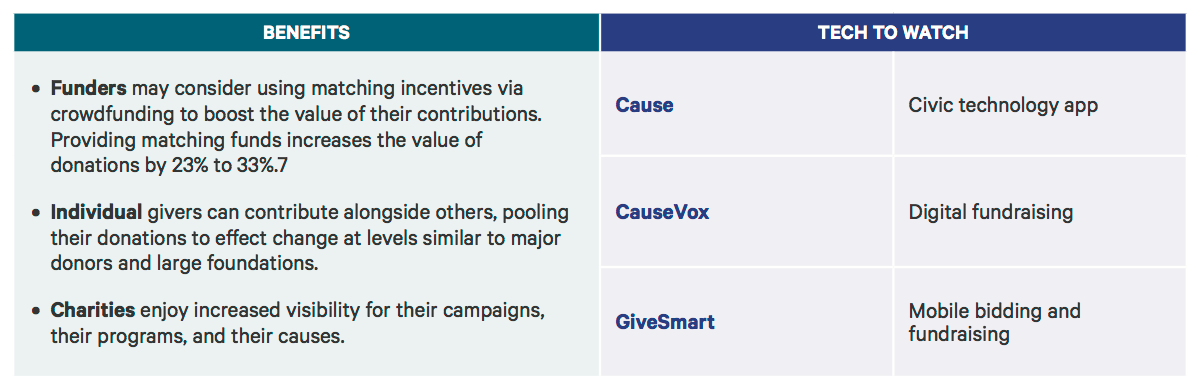Image resolution: width=1200 pixels, height=389 pixels.
Task: Select the 'Digital fundraising' cell
Action: (x=1038, y=212)
